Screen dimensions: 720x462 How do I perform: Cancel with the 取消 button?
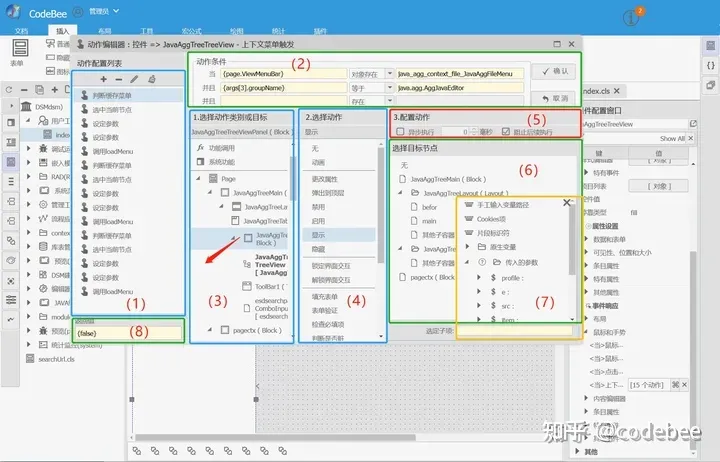pyautogui.click(x=553, y=98)
